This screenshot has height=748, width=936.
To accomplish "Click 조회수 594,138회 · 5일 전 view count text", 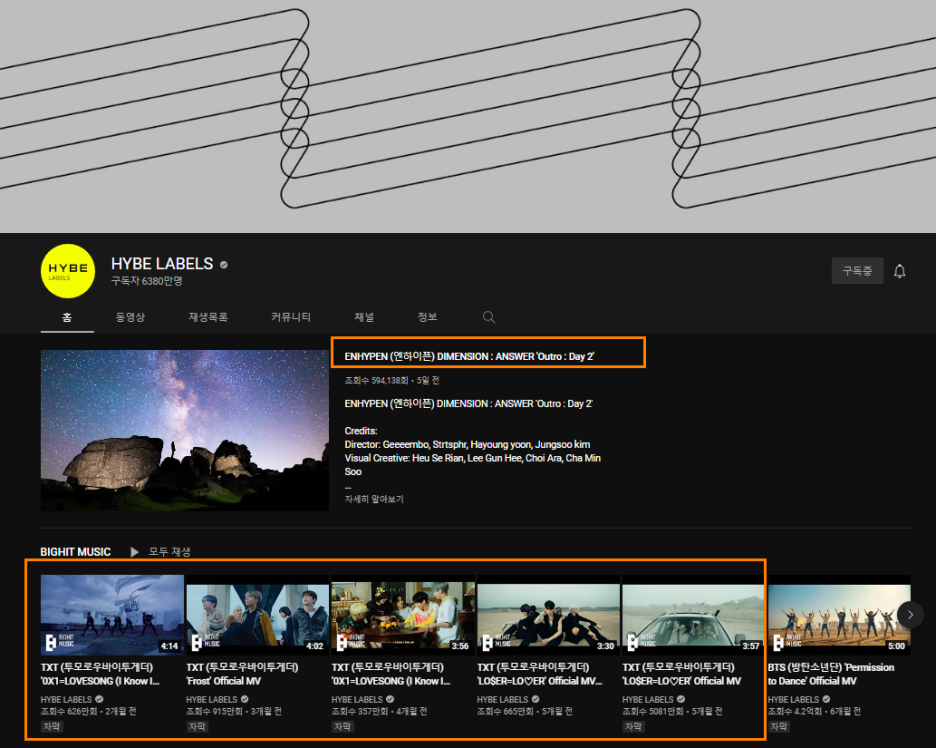I will pyautogui.click(x=392, y=380).
